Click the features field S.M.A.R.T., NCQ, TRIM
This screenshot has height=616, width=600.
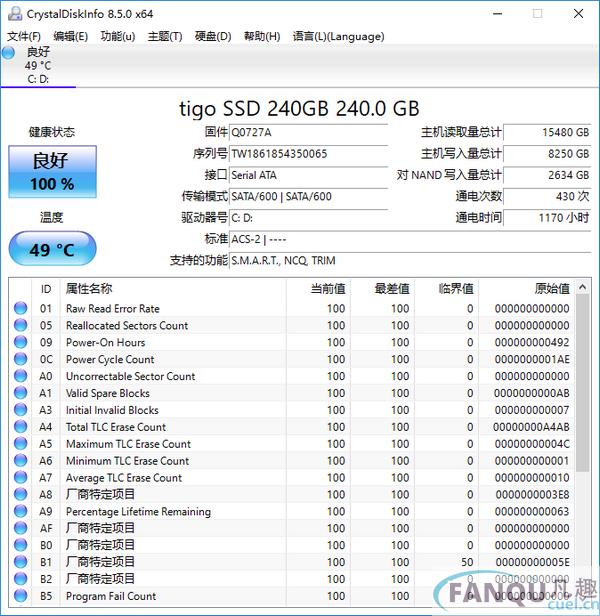[x=410, y=260]
